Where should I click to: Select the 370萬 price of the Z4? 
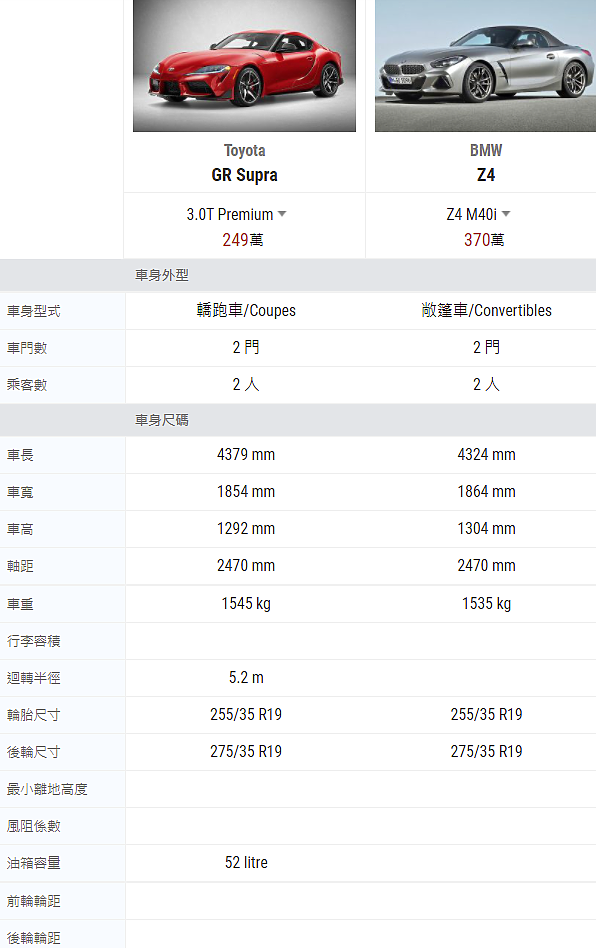click(484, 240)
